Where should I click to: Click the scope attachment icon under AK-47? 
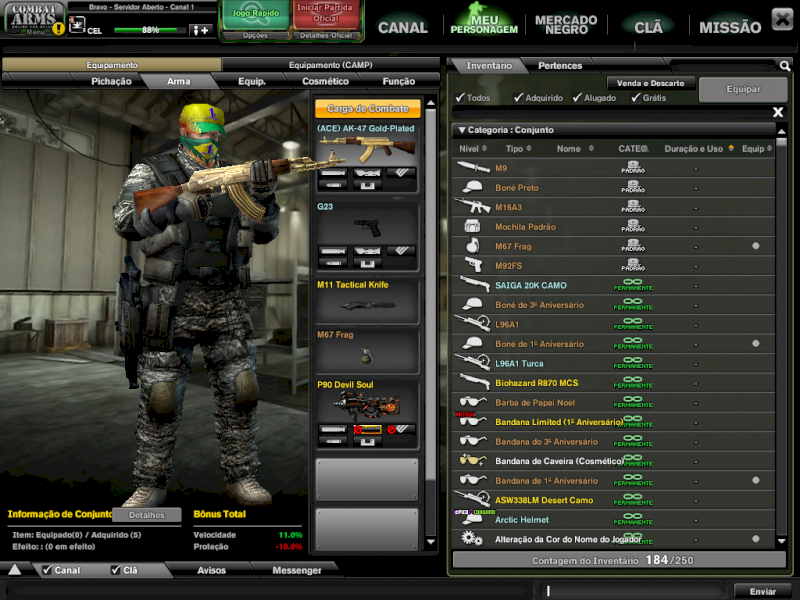[x=367, y=173]
